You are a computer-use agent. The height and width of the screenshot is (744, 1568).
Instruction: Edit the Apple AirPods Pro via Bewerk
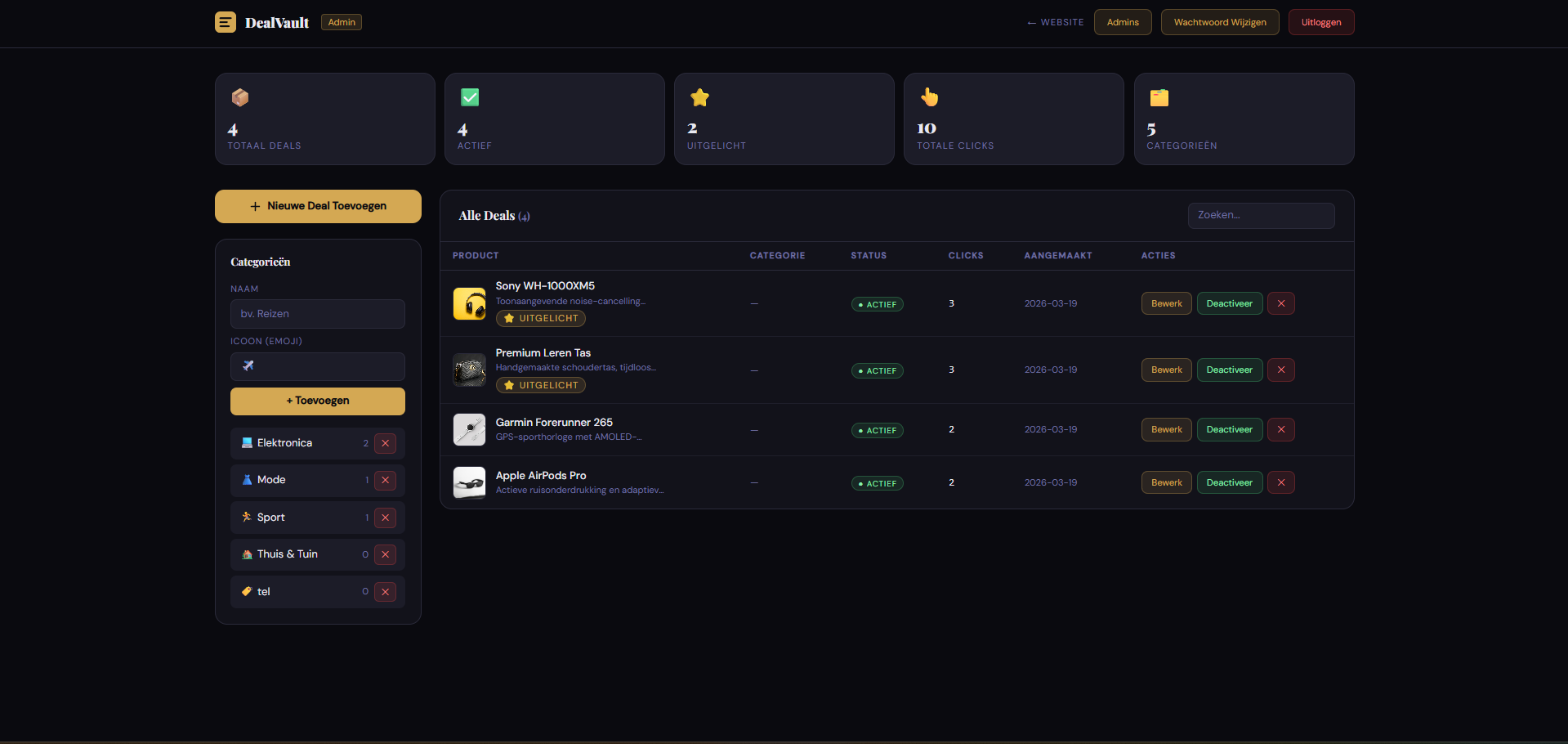(x=1167, y=482)
